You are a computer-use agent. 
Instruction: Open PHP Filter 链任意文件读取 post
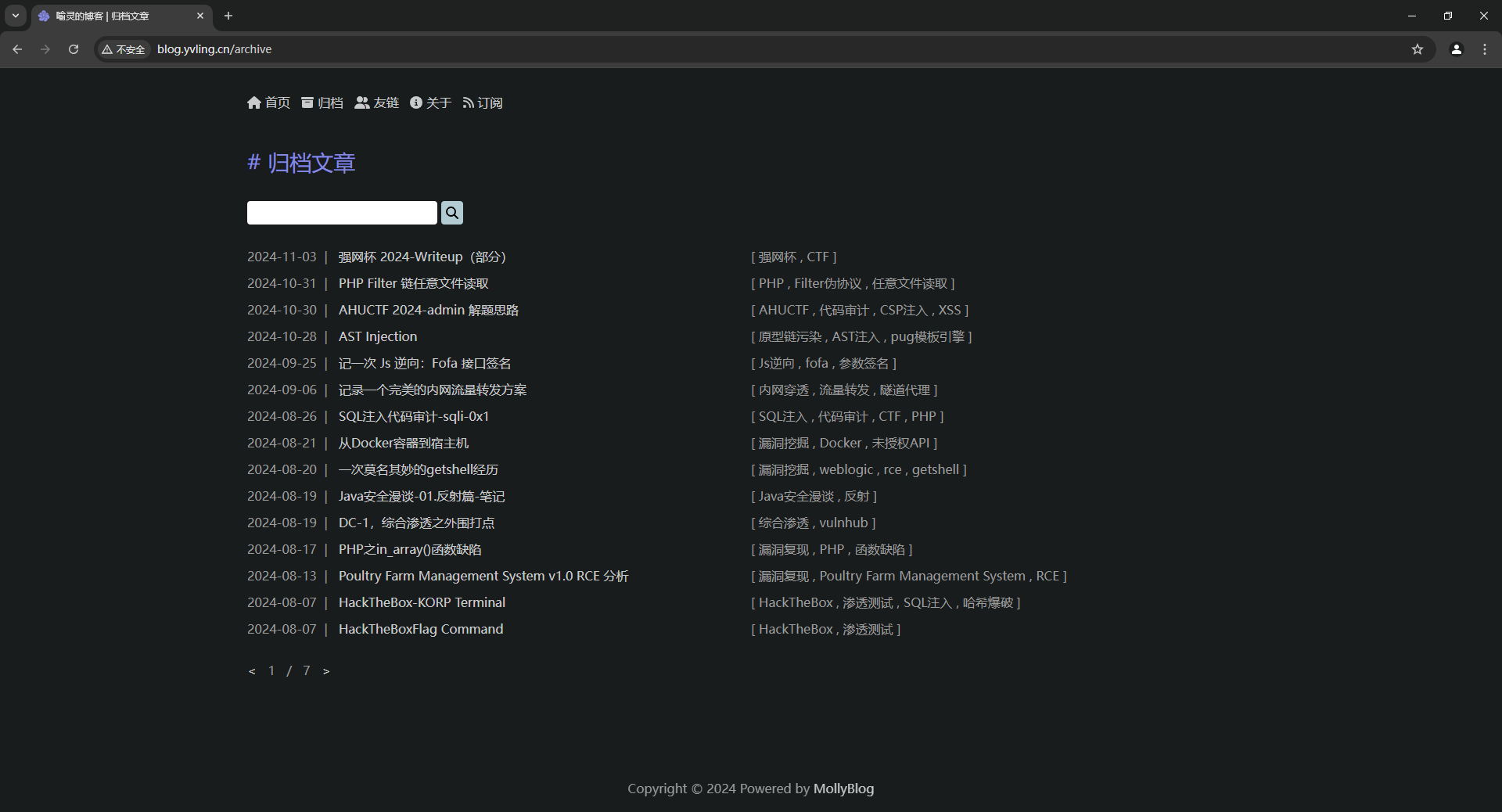tap(413, 283)
